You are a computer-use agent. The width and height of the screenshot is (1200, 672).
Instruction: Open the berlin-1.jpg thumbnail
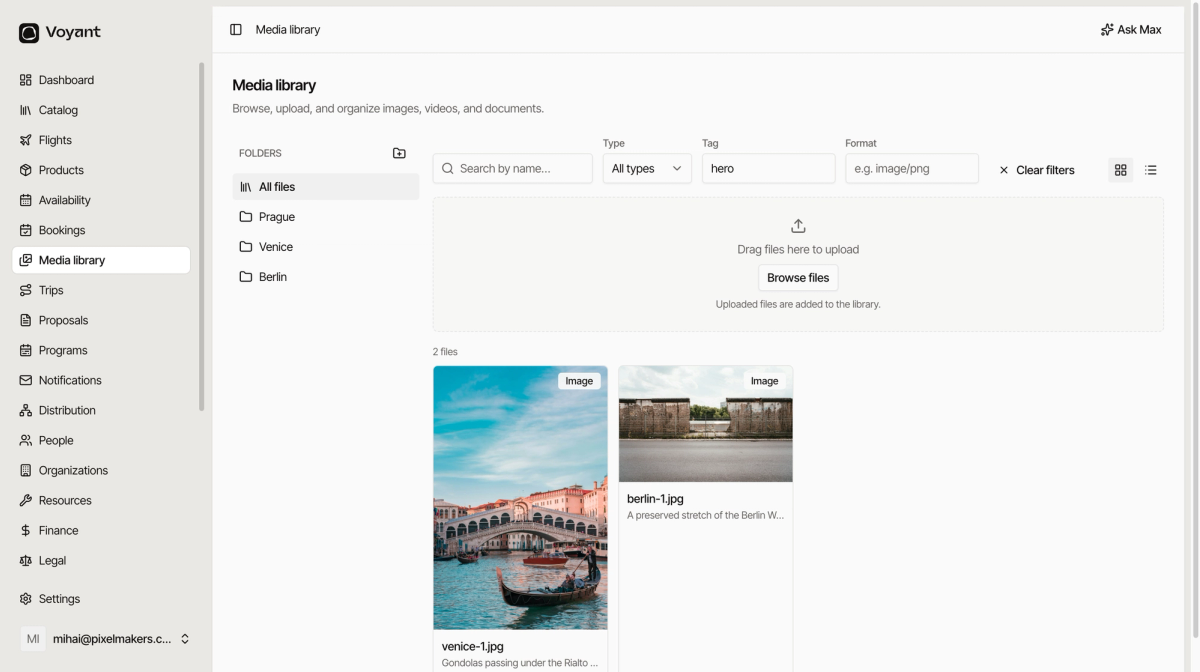click(706, 424)
